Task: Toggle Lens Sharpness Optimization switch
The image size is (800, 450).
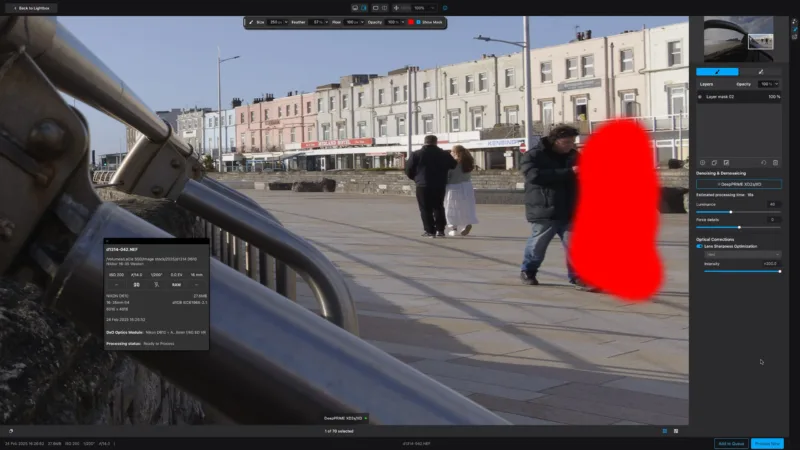Action: (x=700, y=246)
